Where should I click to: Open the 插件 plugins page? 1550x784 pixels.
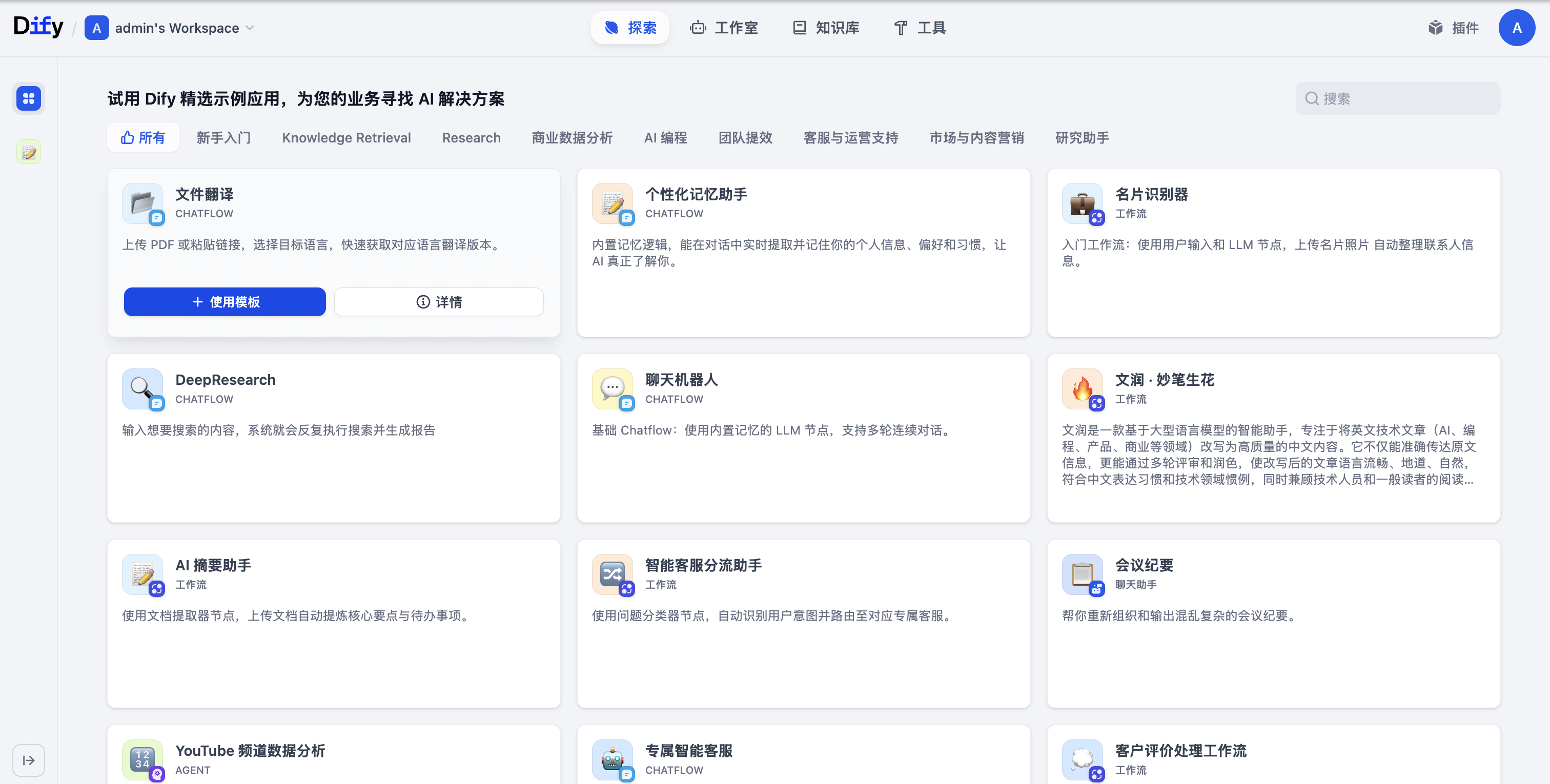pyautogui.click(x=1453, y=28)
